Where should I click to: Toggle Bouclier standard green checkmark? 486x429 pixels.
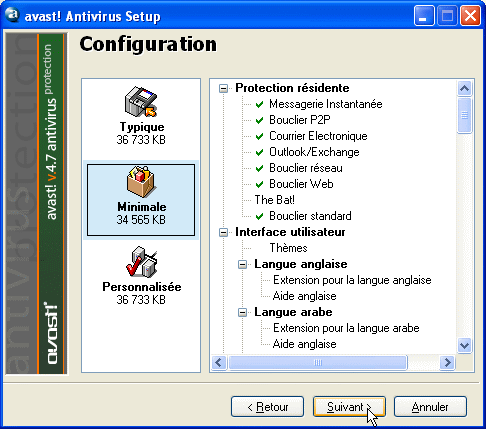[x=259, y=216]
